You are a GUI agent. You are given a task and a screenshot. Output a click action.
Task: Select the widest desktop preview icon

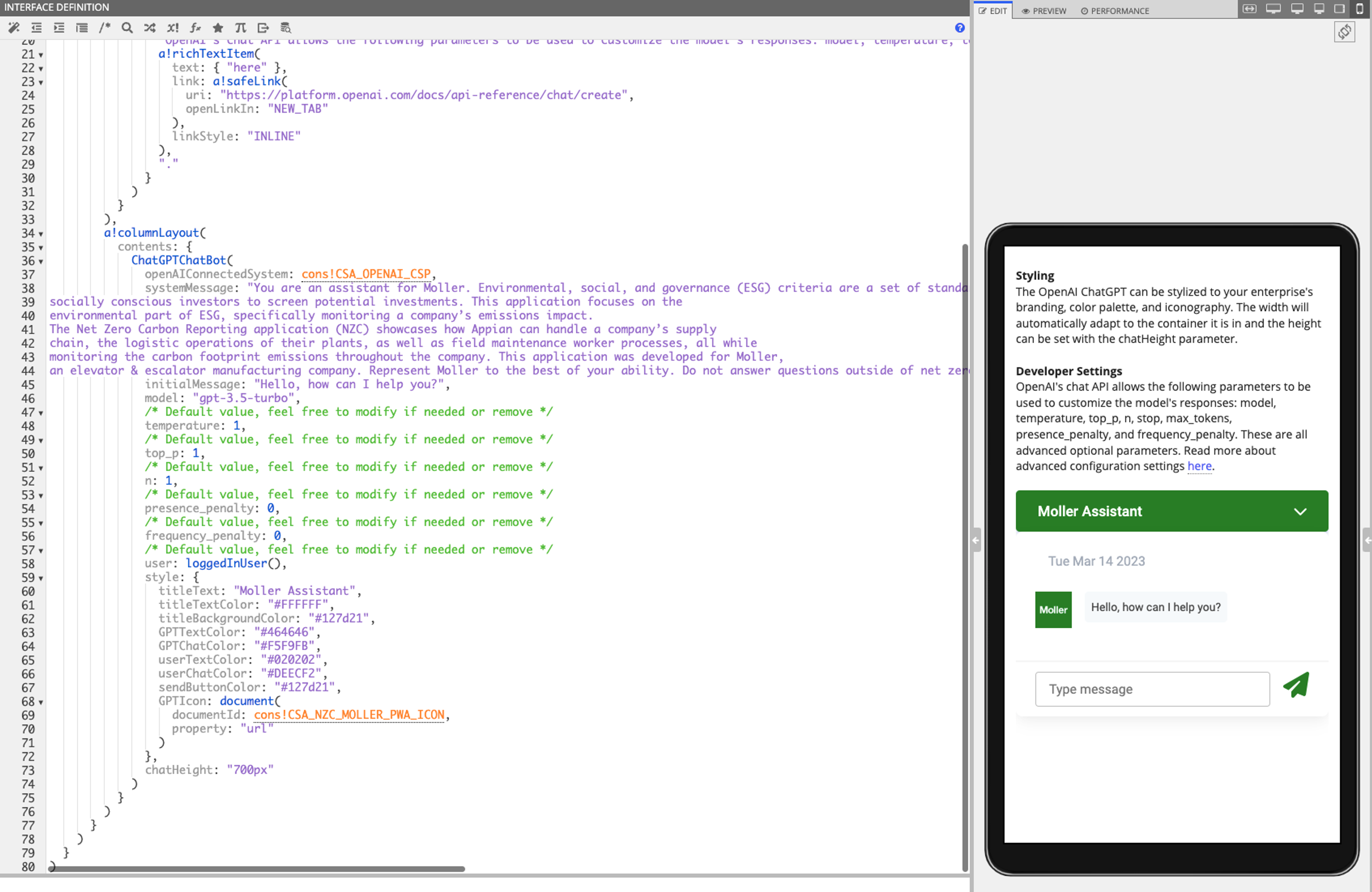pos(1273,9)
